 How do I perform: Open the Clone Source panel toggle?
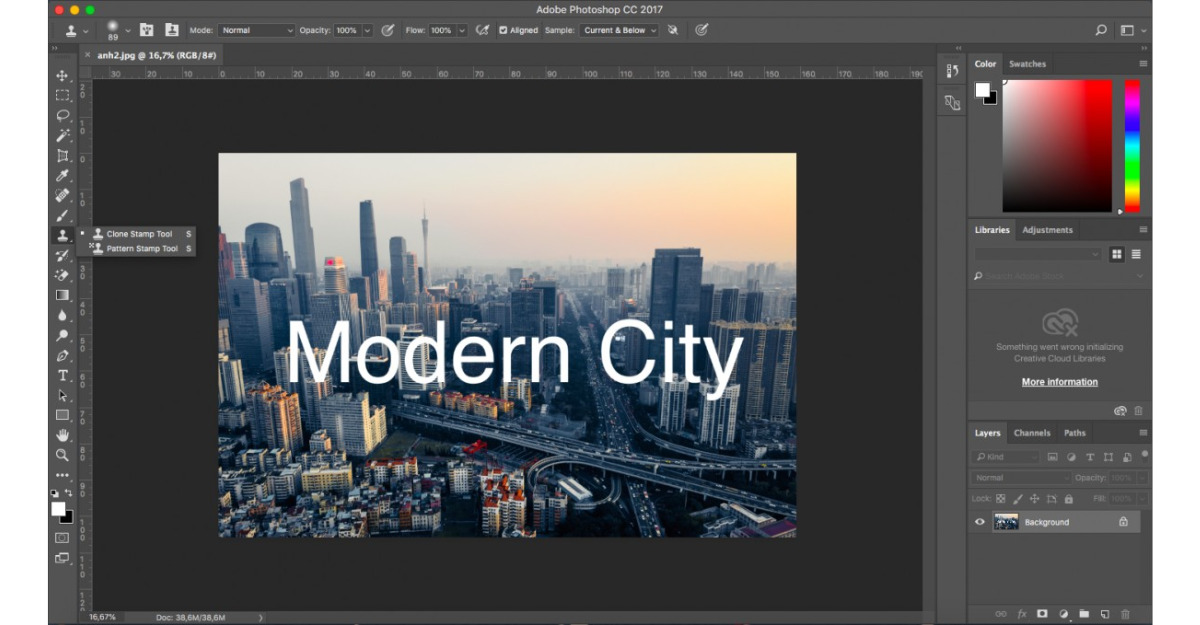point(172,30)
